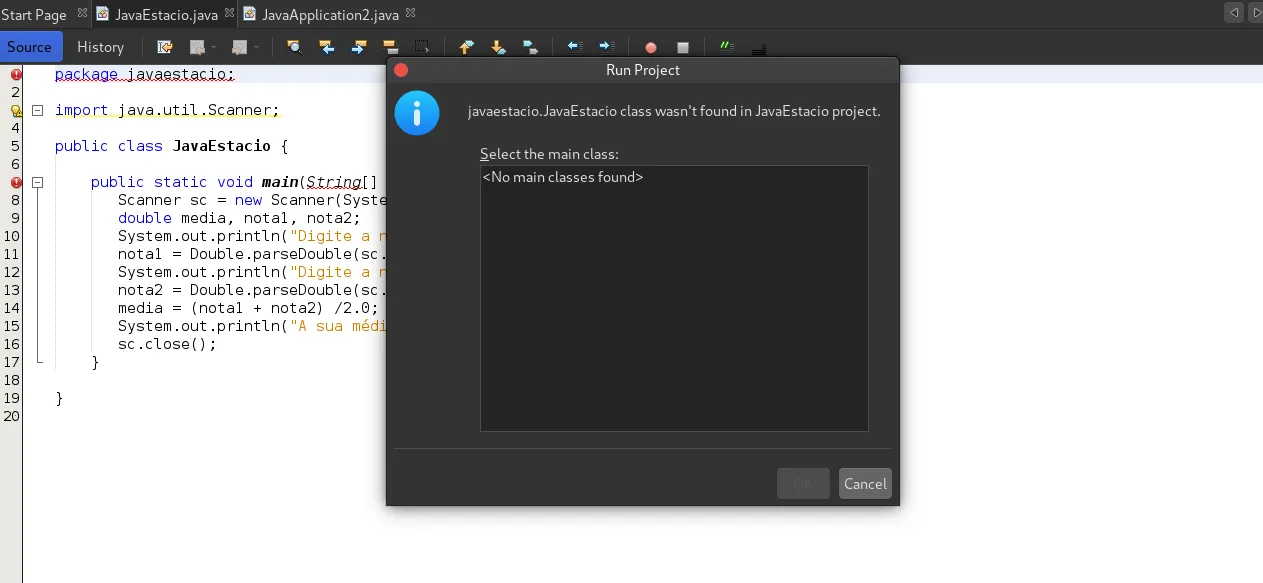Start macro recording red dot

[x=651, y=48]
